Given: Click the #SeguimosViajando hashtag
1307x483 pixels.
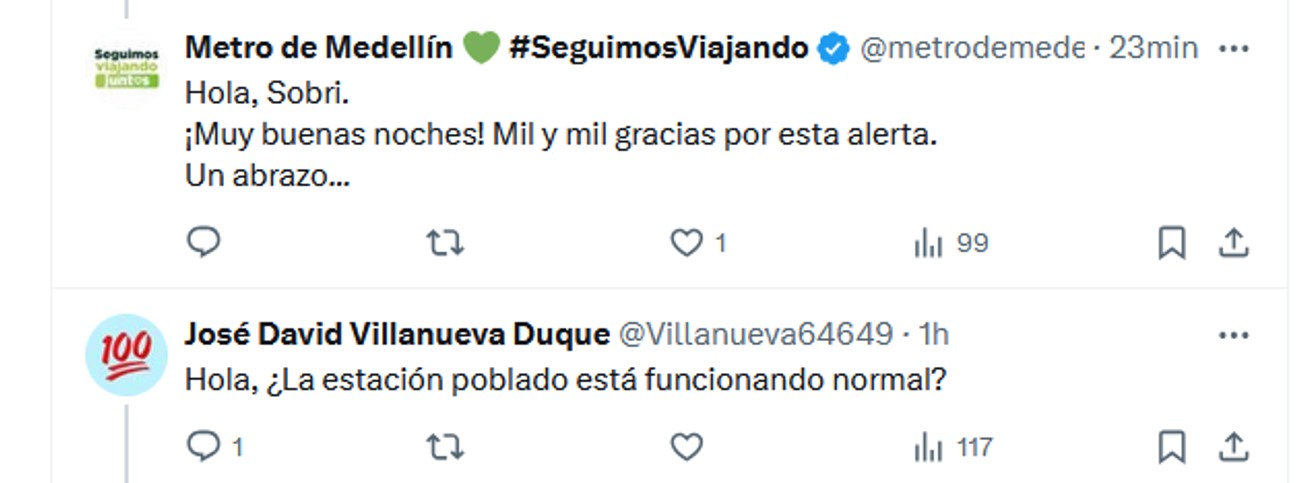Looking at the screenshot, I should click(x=658, y=47).
